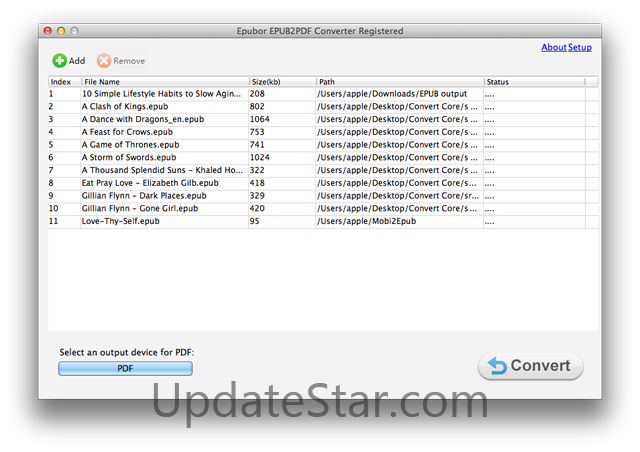Minimize window using the yellow button
This screenshot has height=452, width=640.
tap(61, 31)
